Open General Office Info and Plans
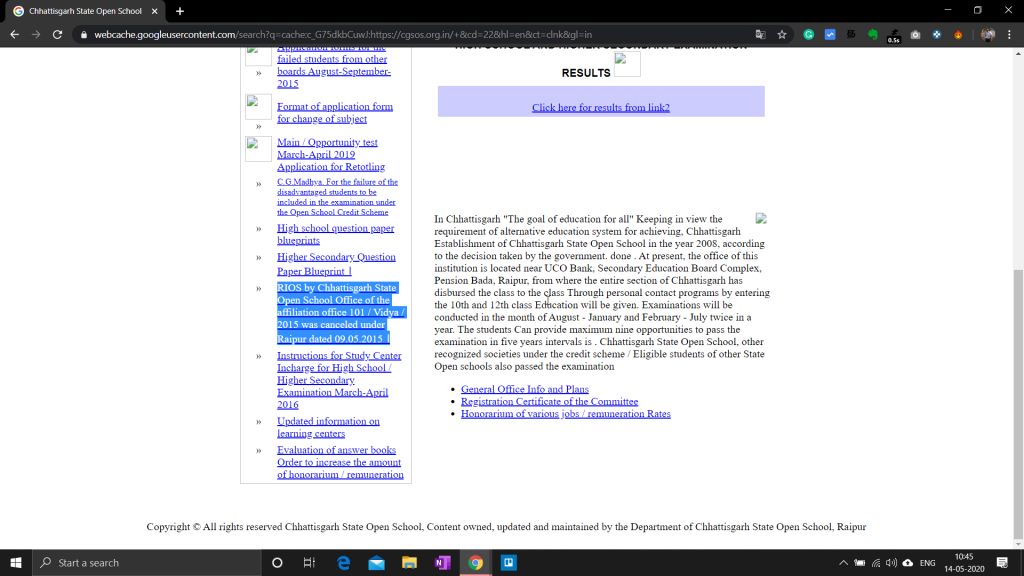 click(524, 389)
